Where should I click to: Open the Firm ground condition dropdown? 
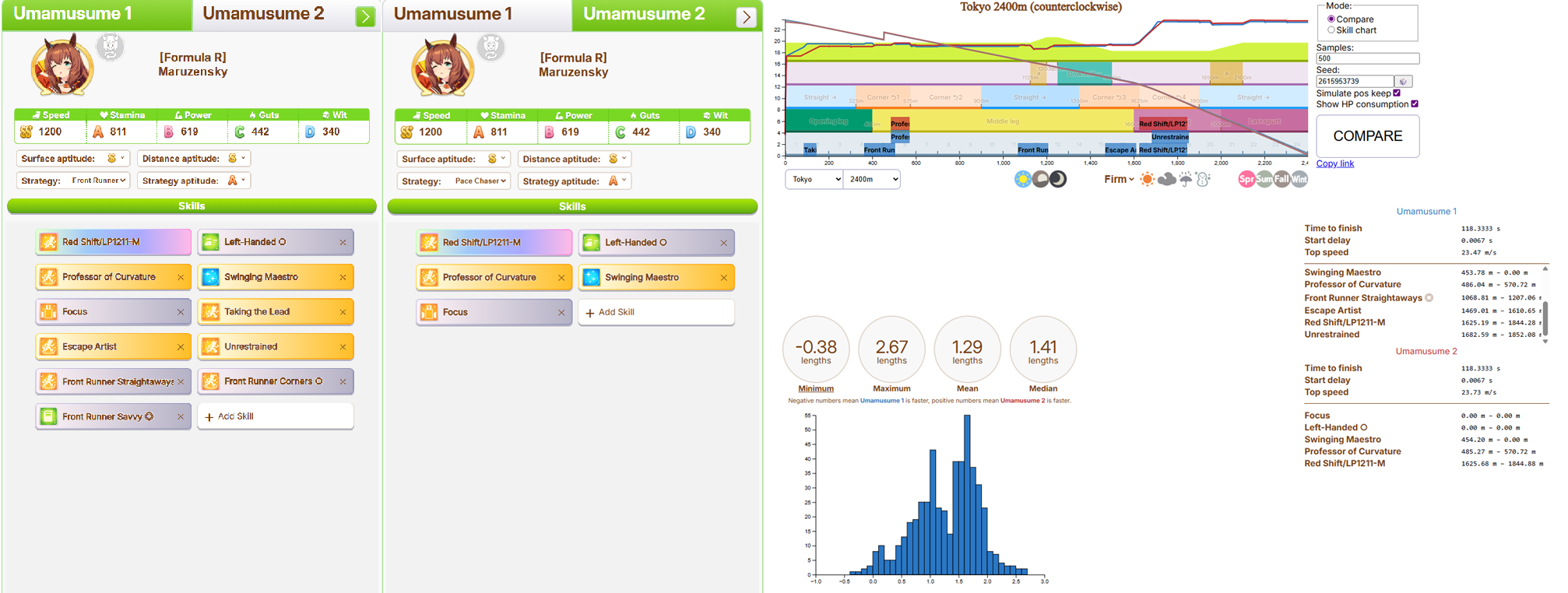pyautogui.click(x=1119, y=179)
